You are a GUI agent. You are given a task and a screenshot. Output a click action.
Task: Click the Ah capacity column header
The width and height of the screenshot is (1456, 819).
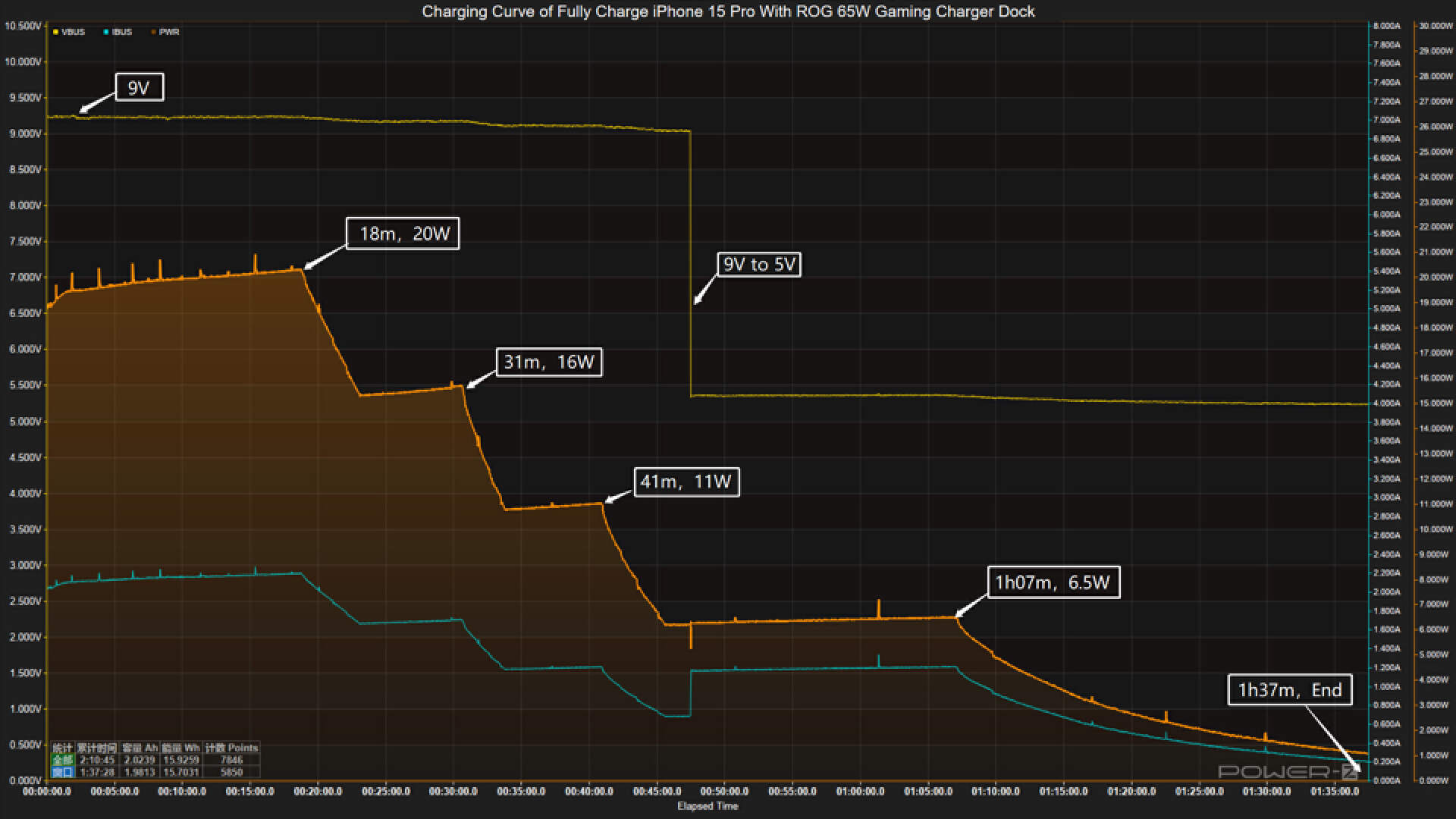coord(140,748)
